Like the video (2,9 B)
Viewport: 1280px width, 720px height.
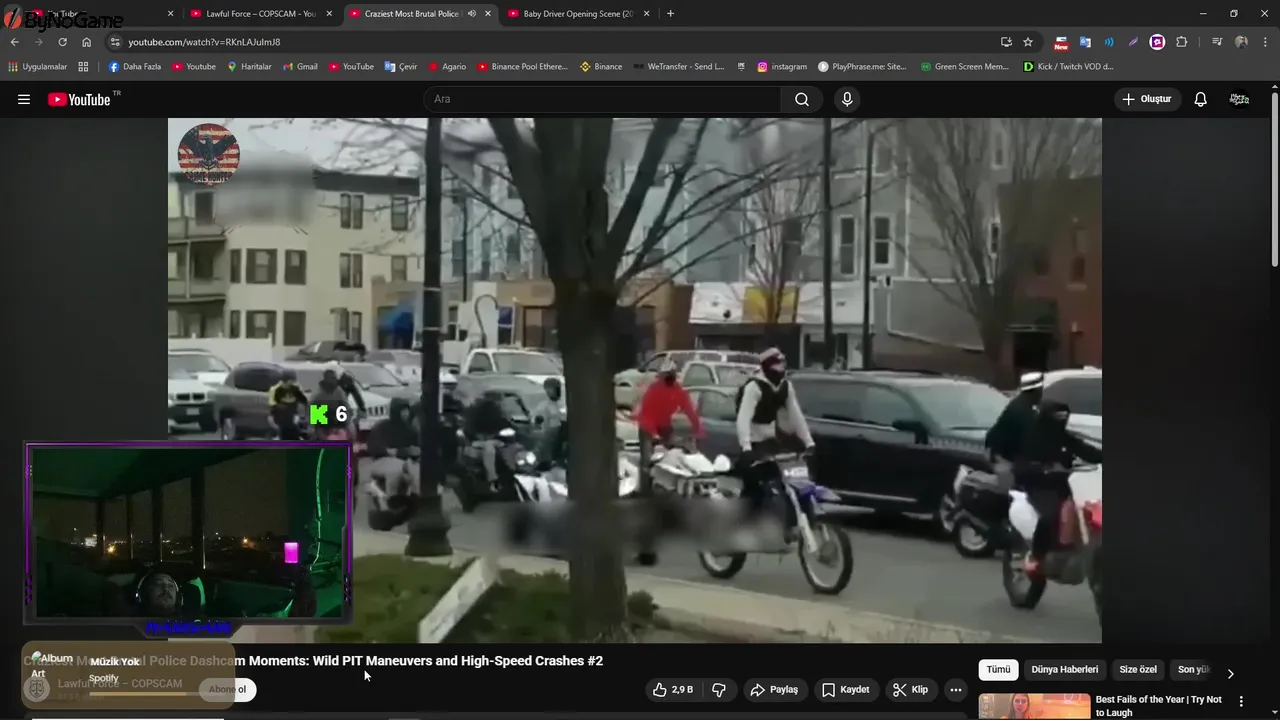coord(673,690)
